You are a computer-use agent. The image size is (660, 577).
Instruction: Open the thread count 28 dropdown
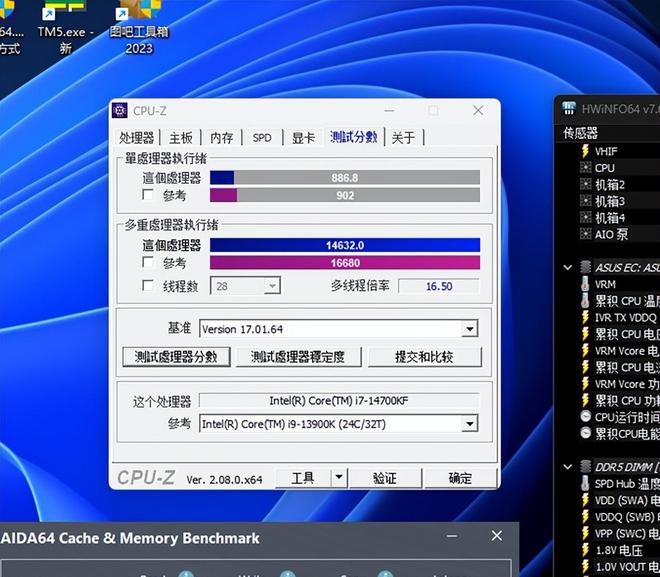(x=272, y=286)
